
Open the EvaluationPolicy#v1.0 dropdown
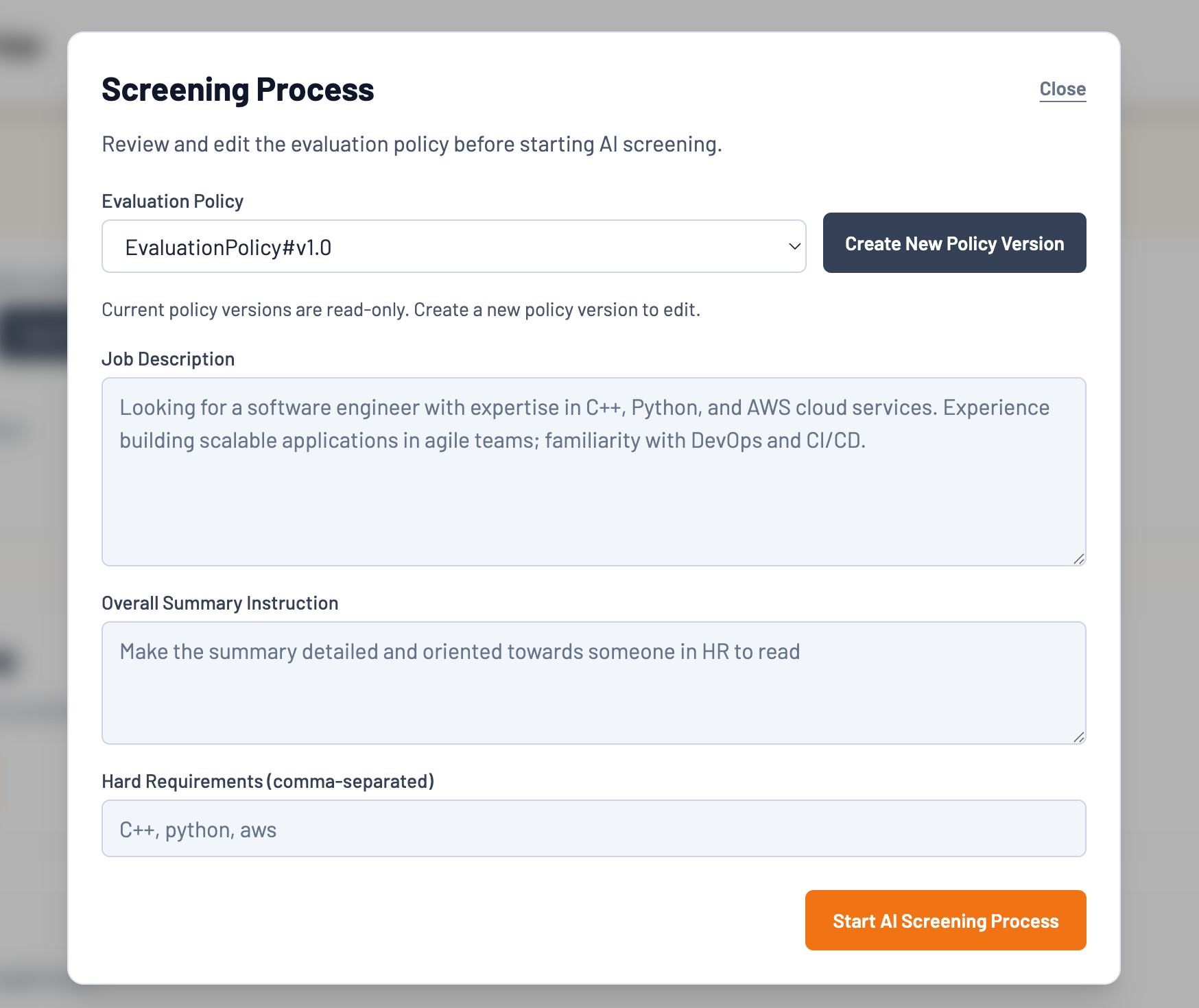[x=453, y=246]
